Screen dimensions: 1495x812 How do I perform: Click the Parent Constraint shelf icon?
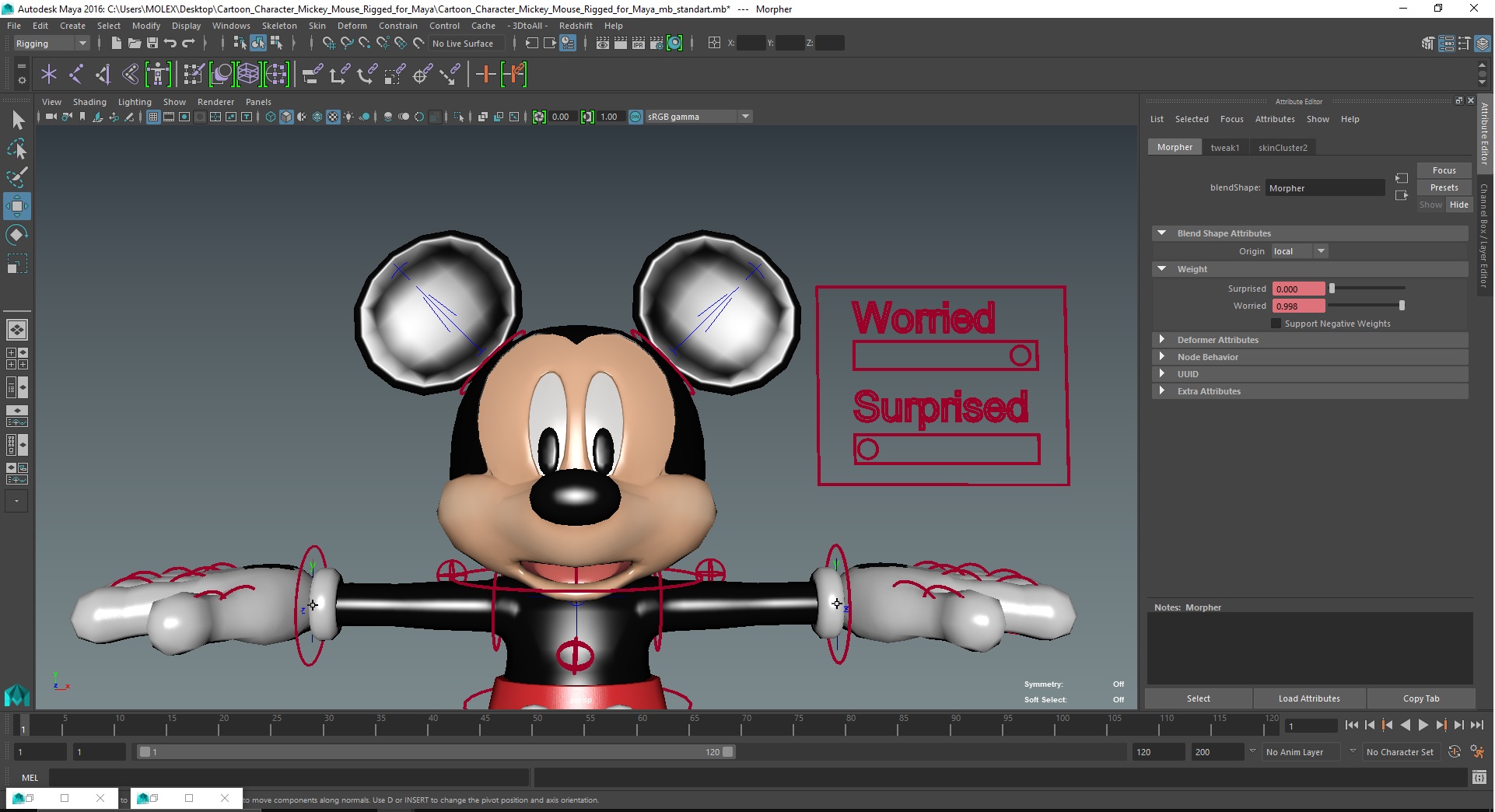tap(312, 75)
